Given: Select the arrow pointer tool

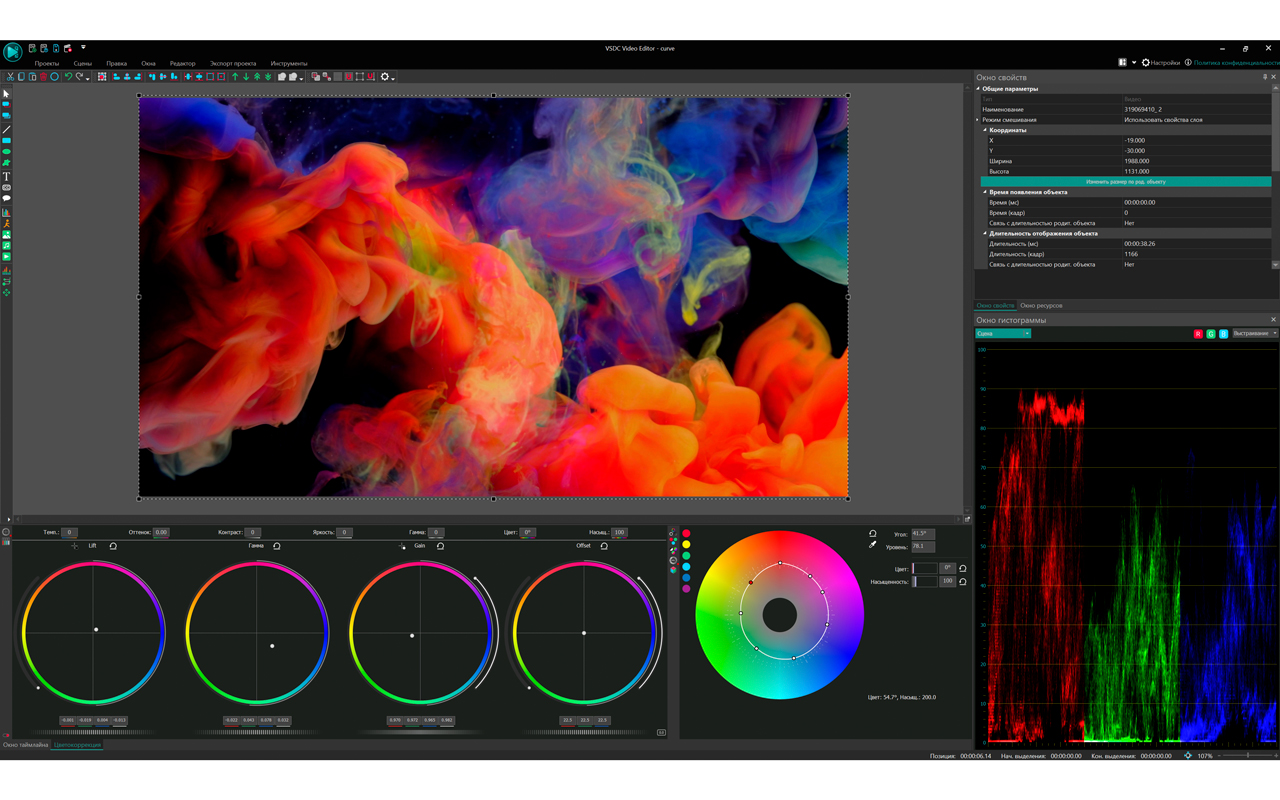Looking at the screenshot, I should click(x=6, y=93).
